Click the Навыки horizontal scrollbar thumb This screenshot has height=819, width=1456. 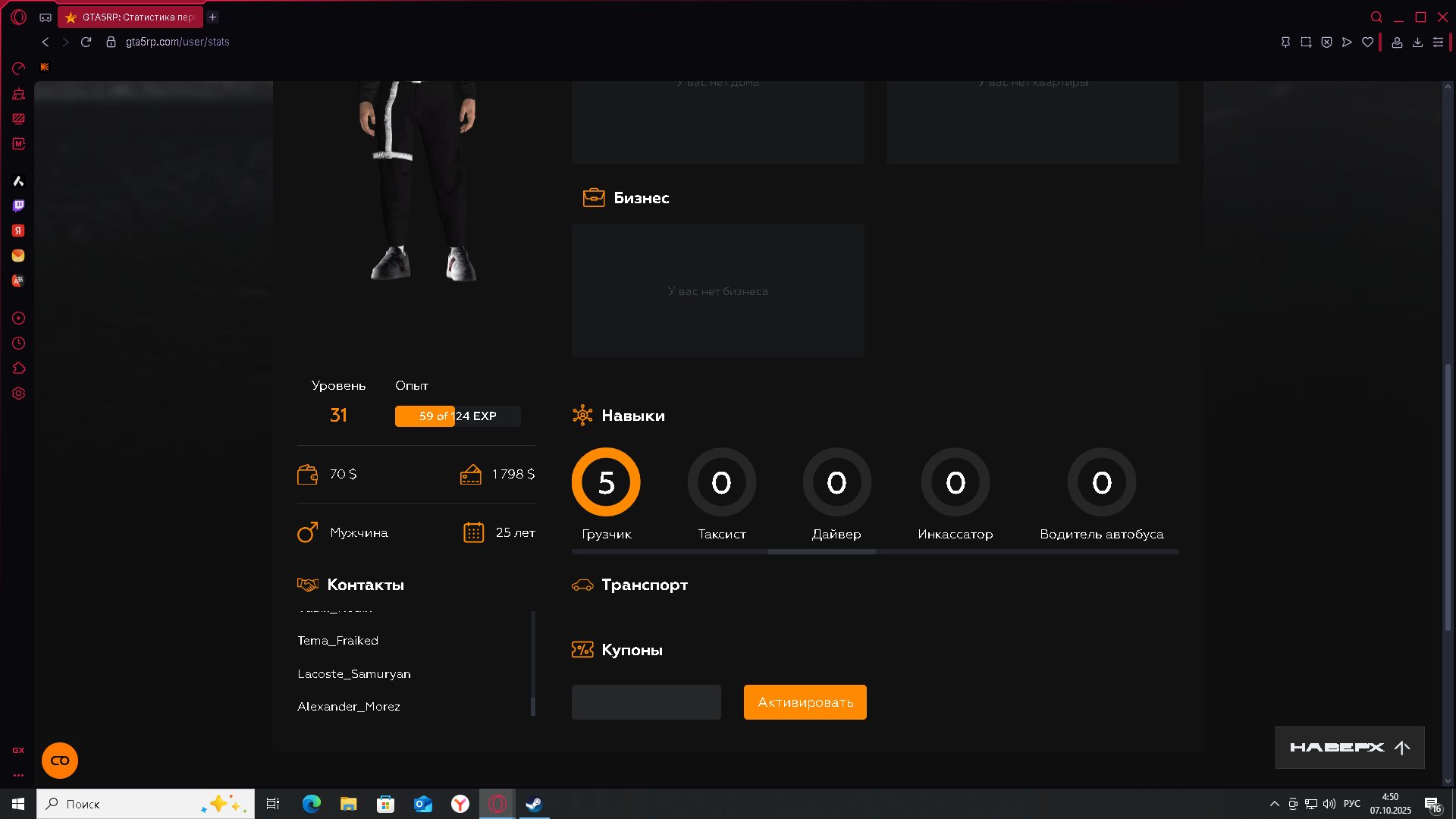click(821, 552)
